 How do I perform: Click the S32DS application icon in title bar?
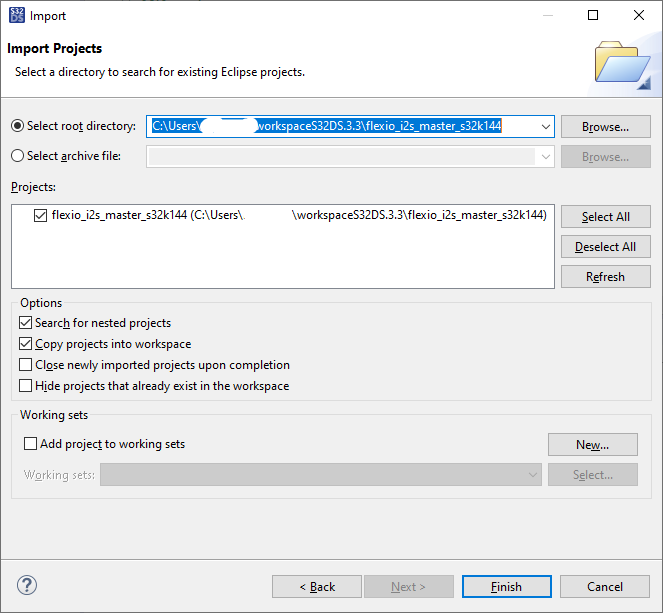[x=16, y=15]
